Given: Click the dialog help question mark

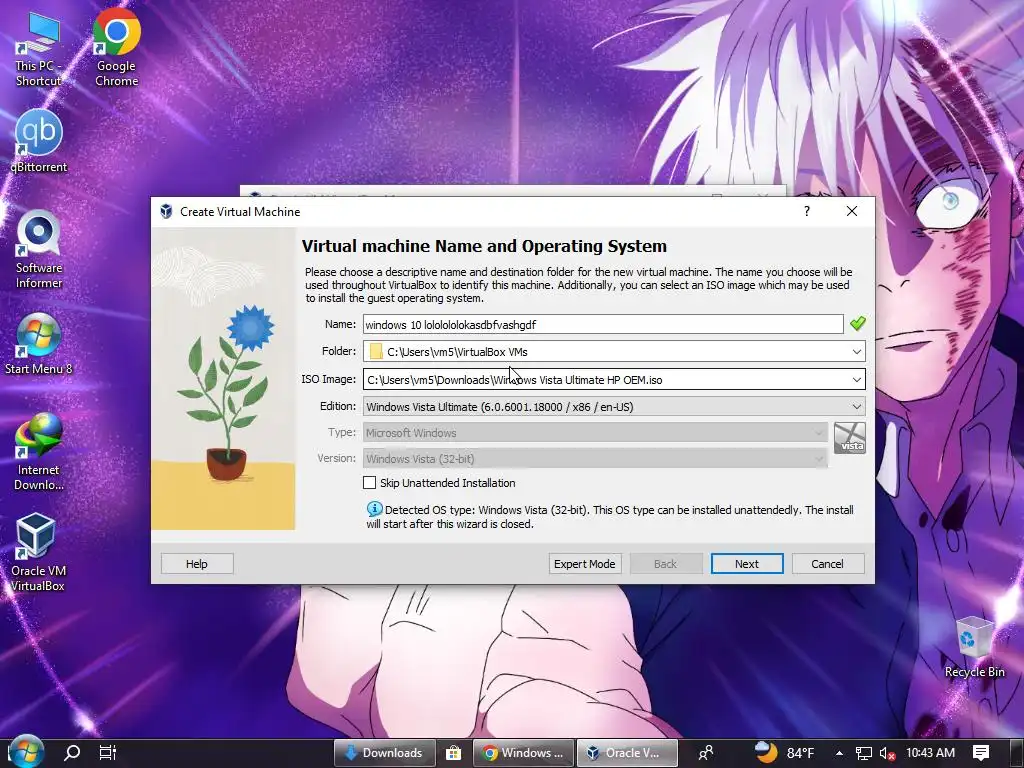Looking at the screenshot, I should 807,211.
